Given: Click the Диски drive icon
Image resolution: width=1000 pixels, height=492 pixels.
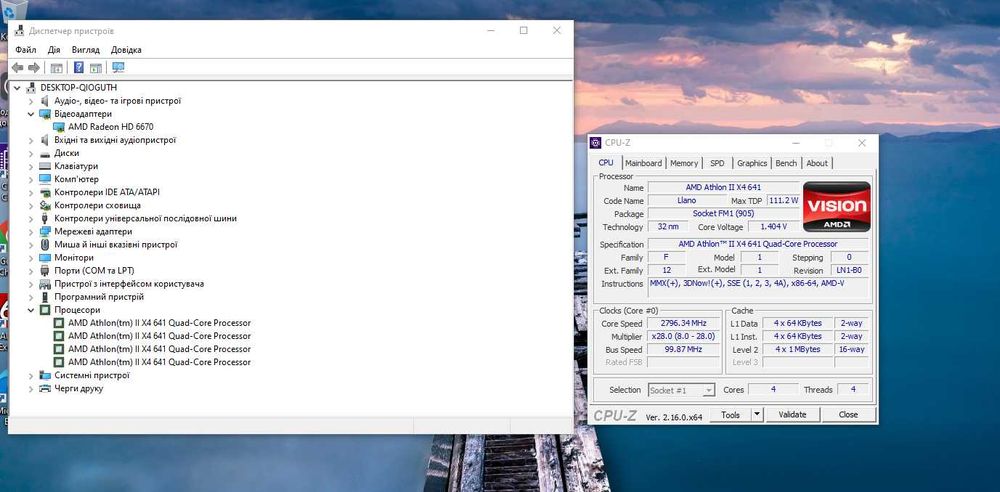Looking at the screenshot, I should point(45,153).
